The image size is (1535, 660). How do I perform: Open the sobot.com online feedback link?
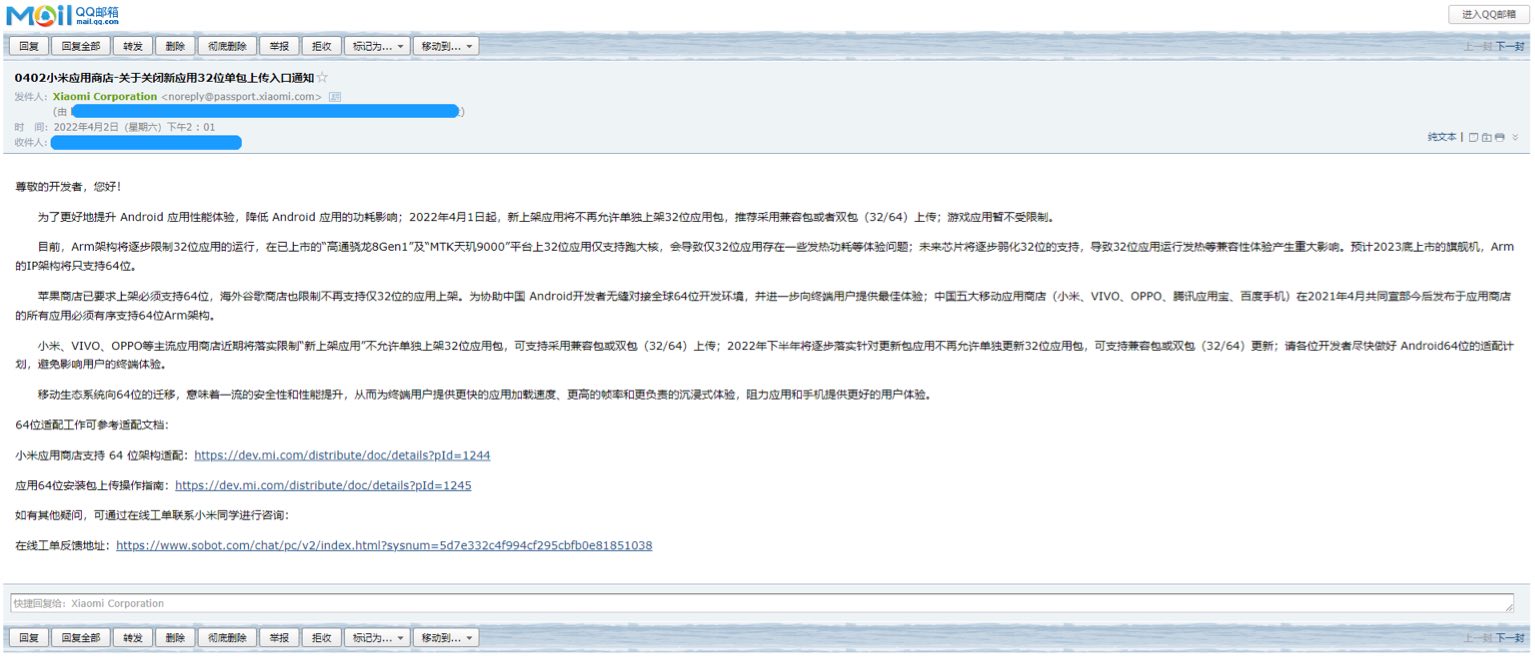[384, 546]
